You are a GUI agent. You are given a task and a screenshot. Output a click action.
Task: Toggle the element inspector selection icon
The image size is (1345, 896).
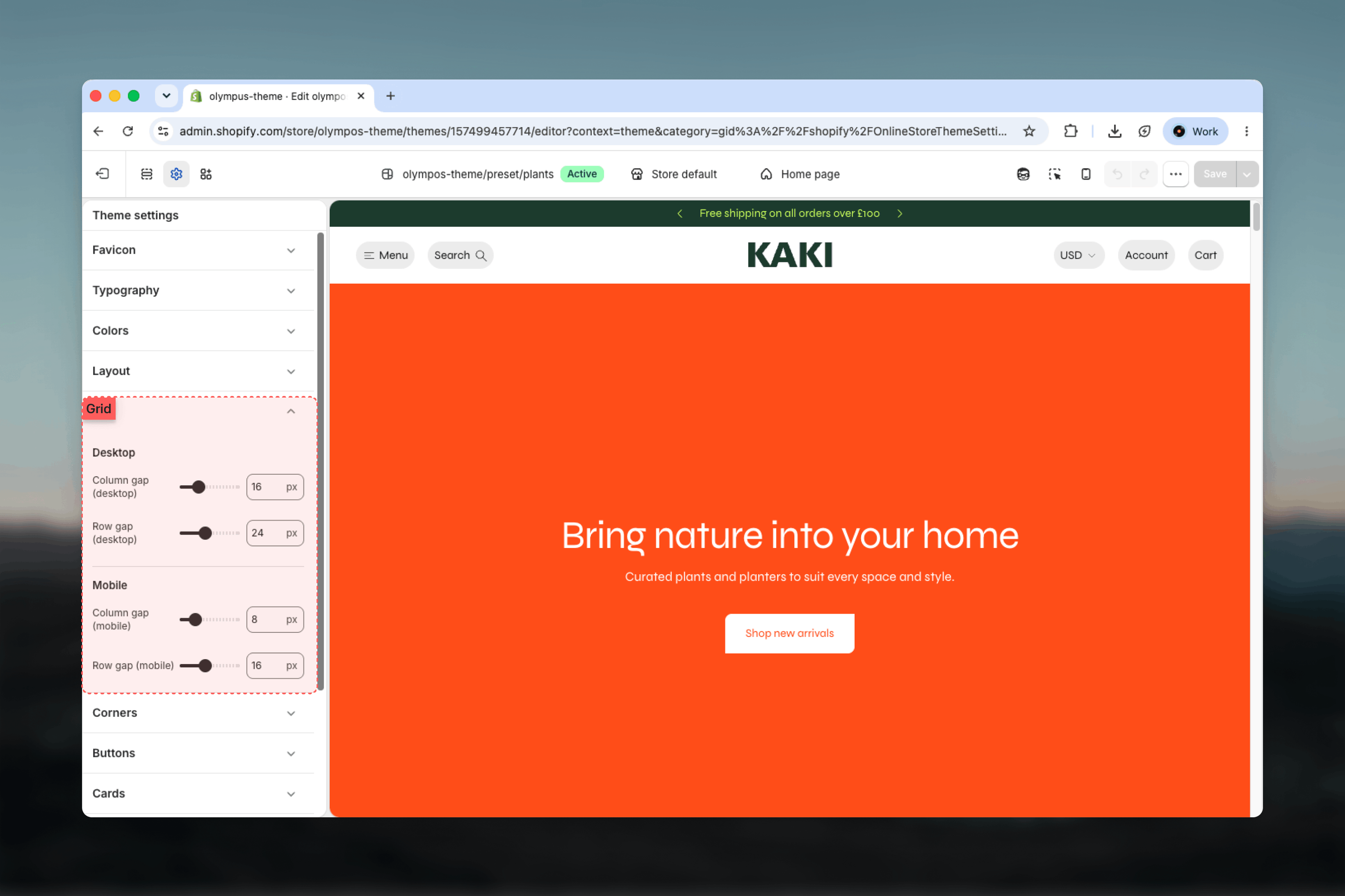[1055, 174]
